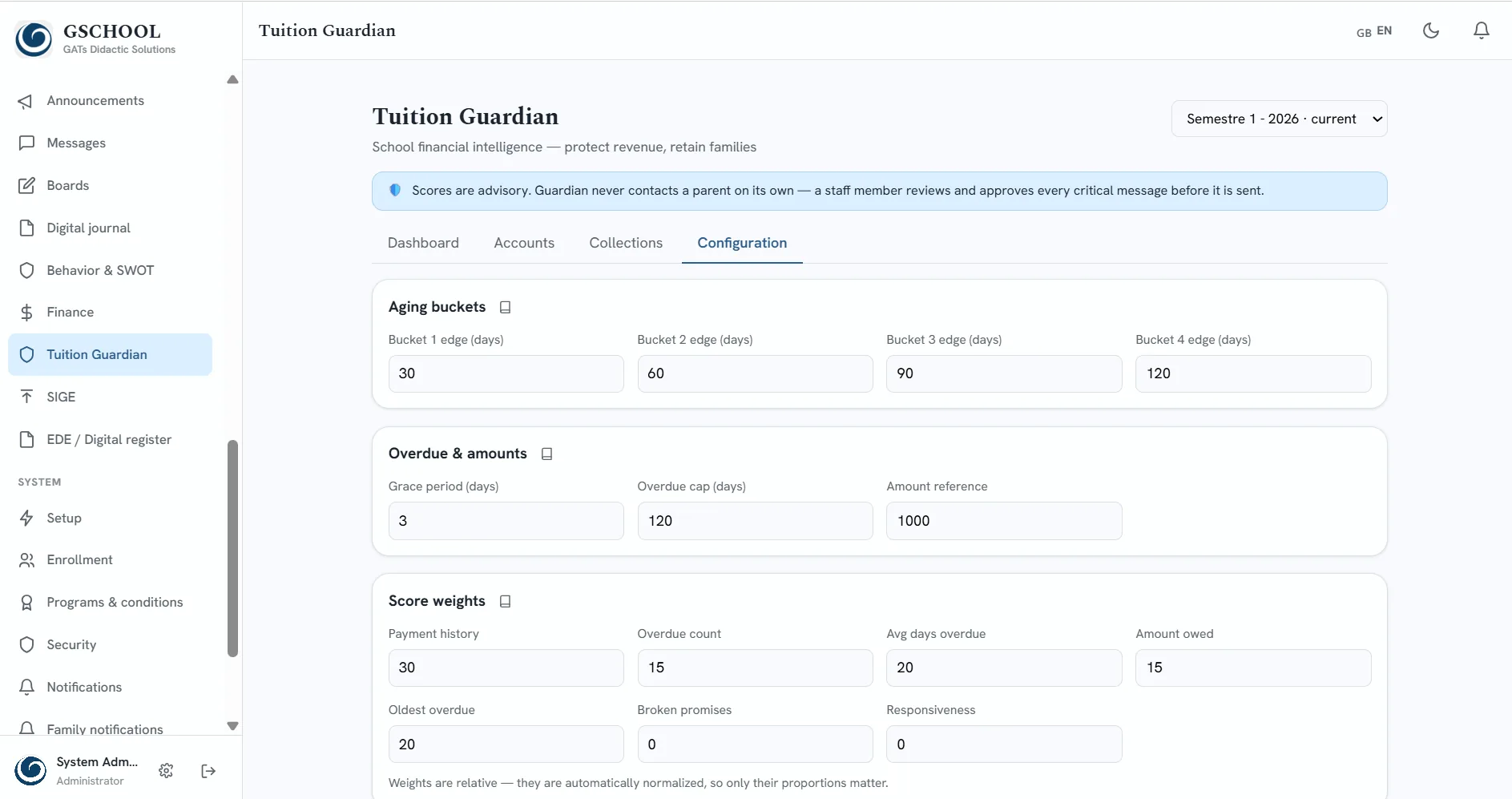The image size is (1512, 799).
Task: Switch to the Collections tab
Action: [626, 243]
